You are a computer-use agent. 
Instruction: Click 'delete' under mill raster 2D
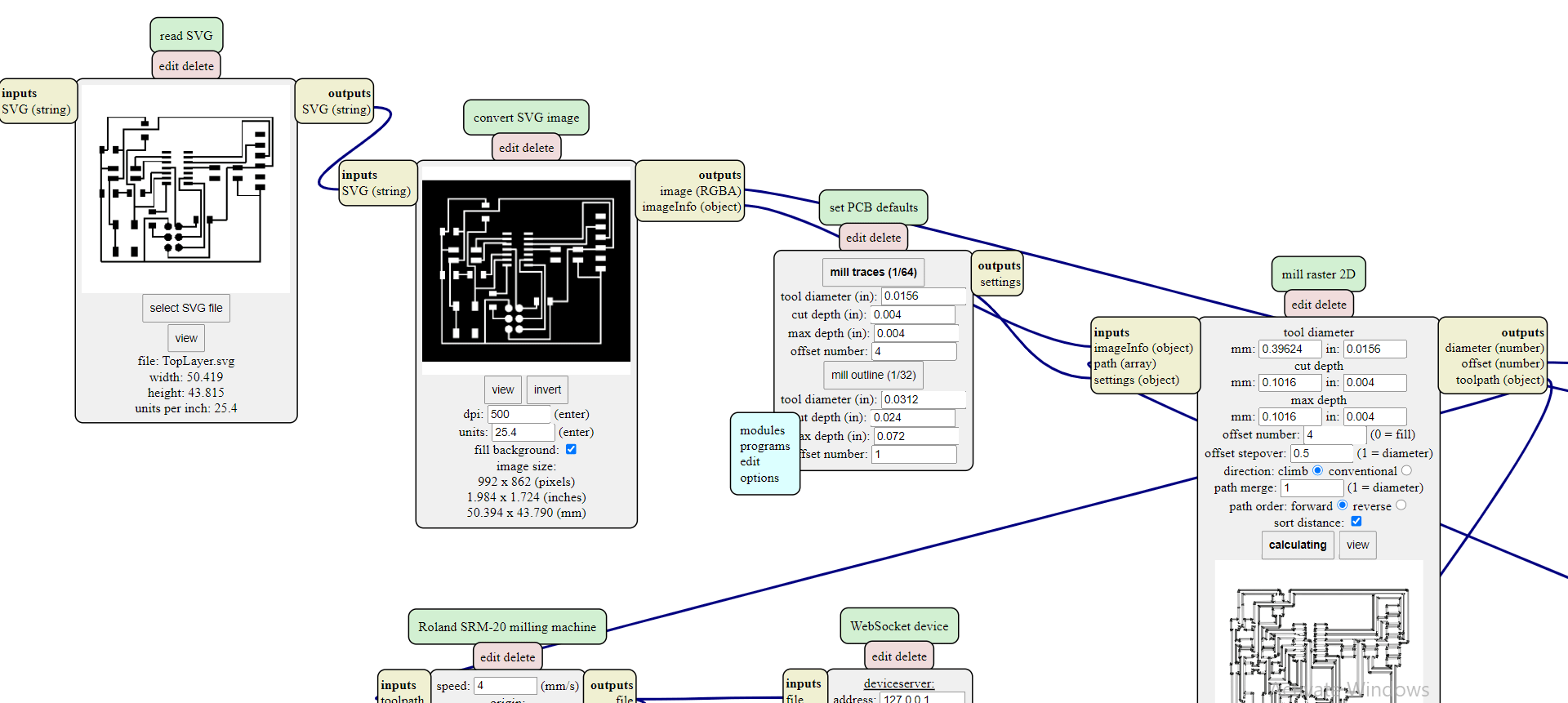pos(1331,305)
